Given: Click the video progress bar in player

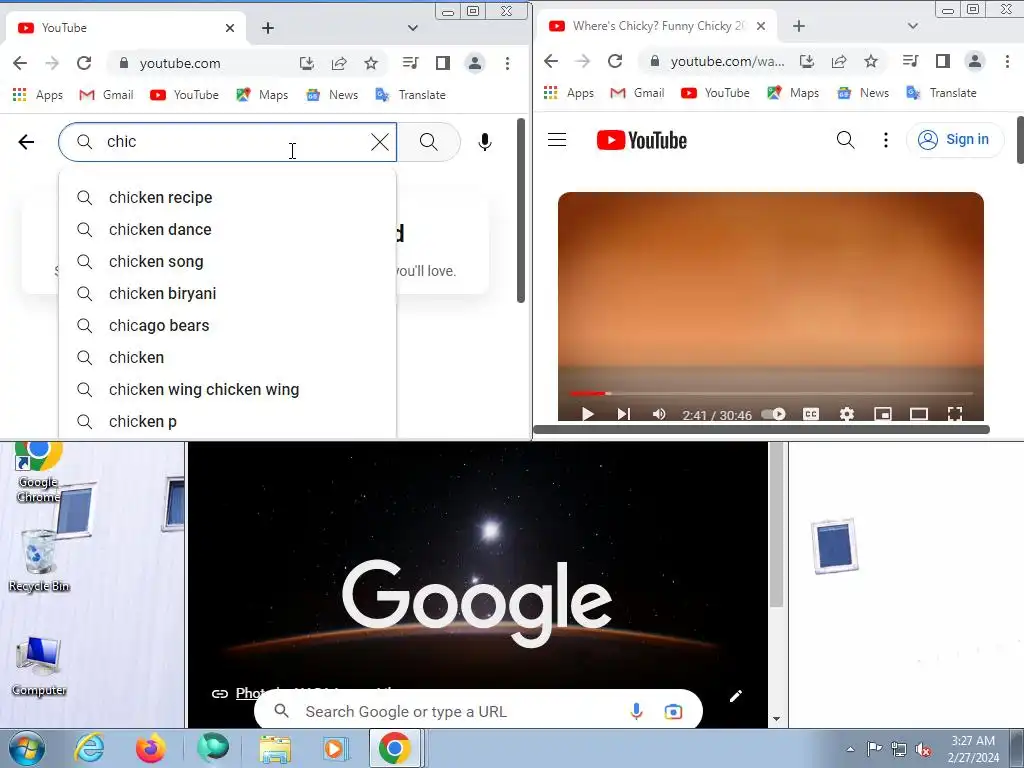Looking at the screenshot, I should [x=771, y=393].
